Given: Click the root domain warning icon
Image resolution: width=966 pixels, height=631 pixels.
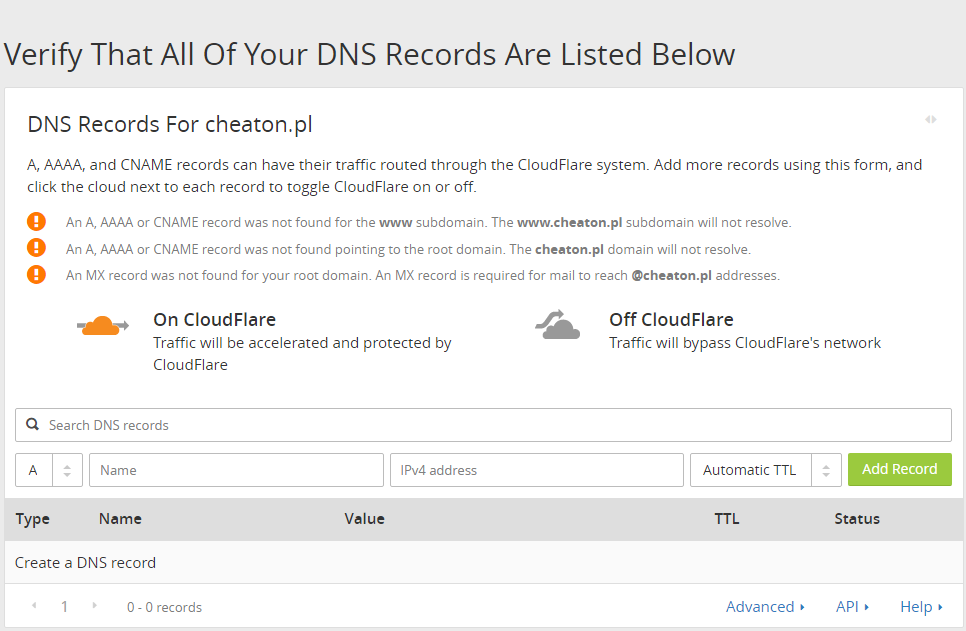Looking at the screenshot, I should tap(37, 248).
